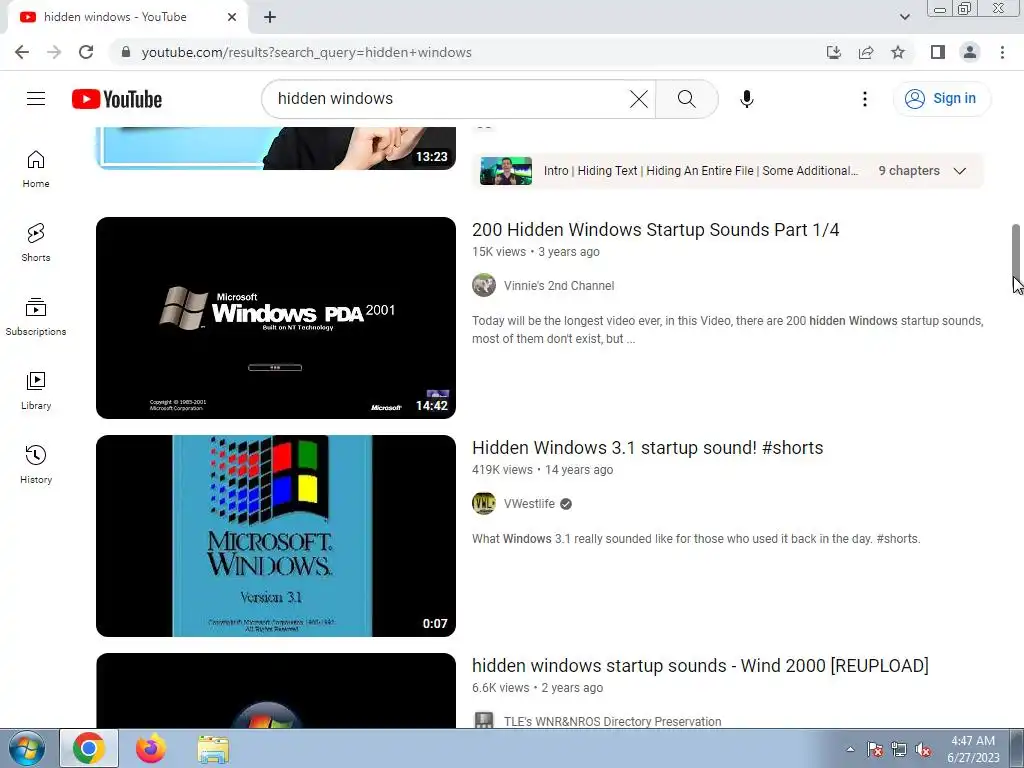Open History in sidebar
This screenshot has height=768, width=1024.
pyautogui.click(x=36, y=464)
